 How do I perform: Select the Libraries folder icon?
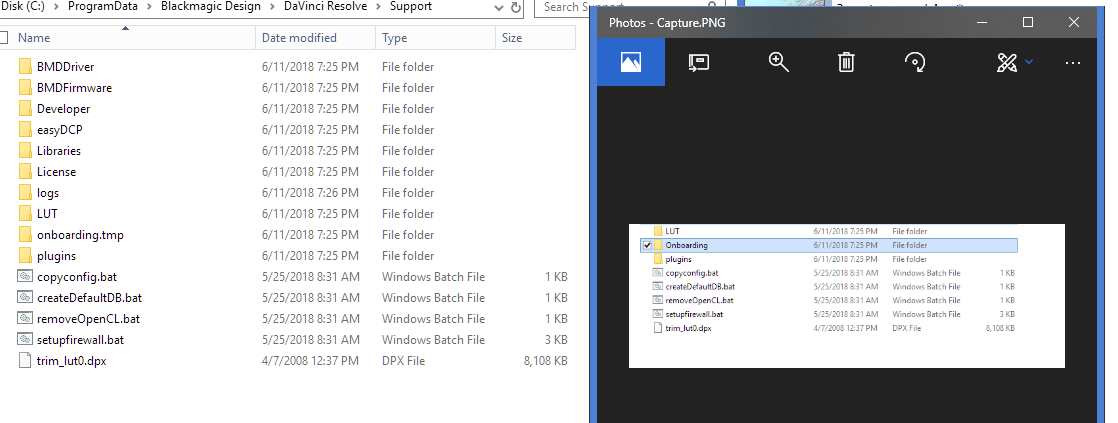[25, 151]
